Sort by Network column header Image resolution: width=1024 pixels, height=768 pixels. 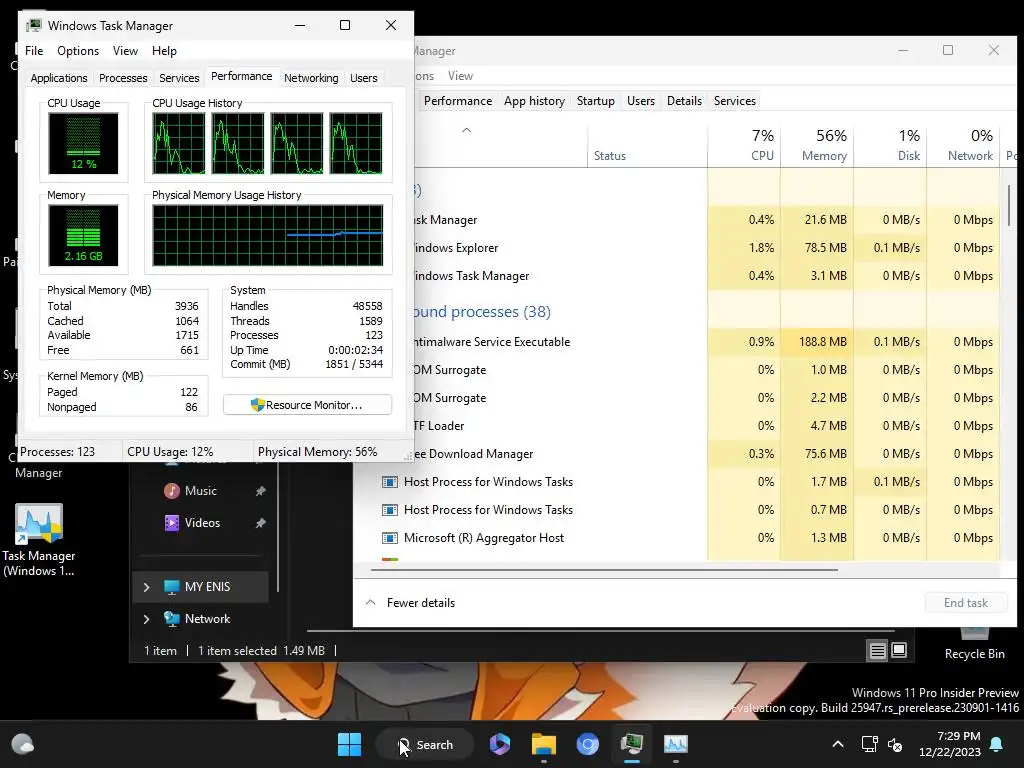click(963, 145)
